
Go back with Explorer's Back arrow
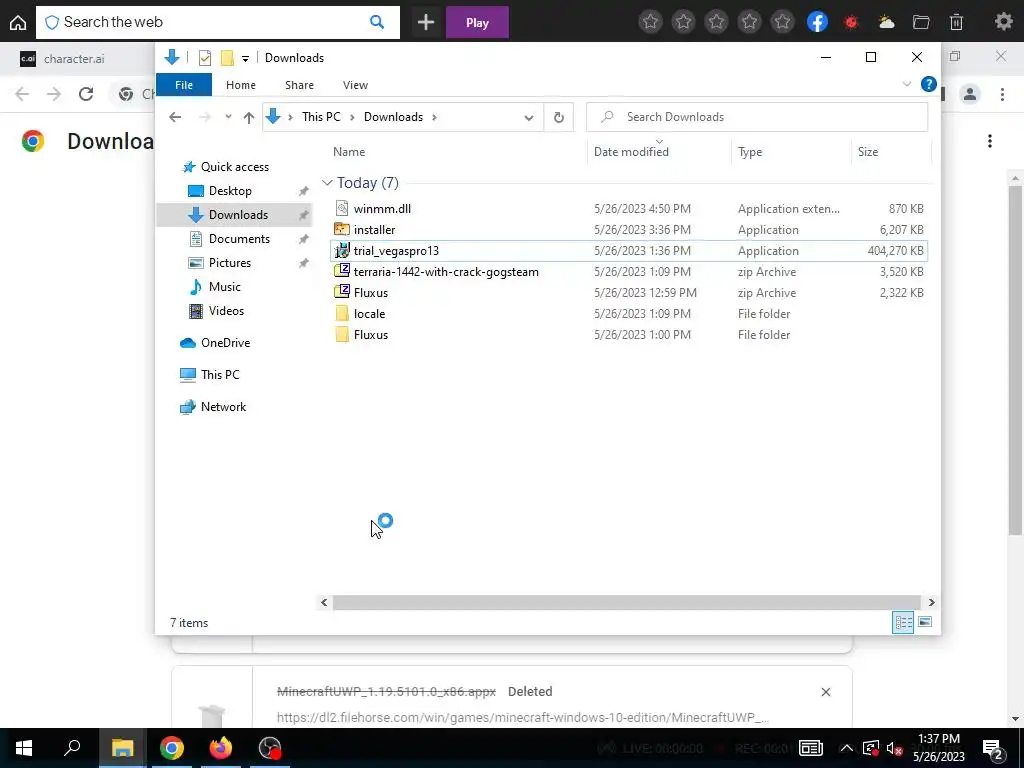(174, 117)
